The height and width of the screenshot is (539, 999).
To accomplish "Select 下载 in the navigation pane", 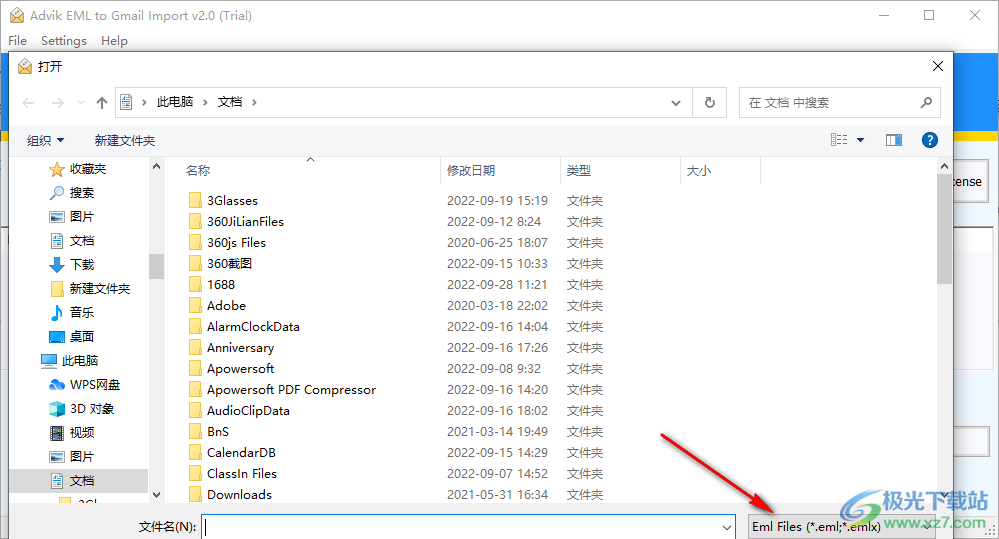I will [71, 264].
